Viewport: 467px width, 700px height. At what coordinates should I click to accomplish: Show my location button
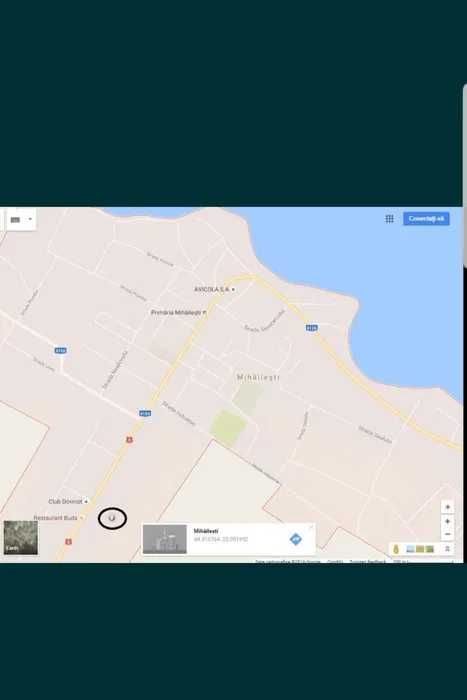pos(447,507)
